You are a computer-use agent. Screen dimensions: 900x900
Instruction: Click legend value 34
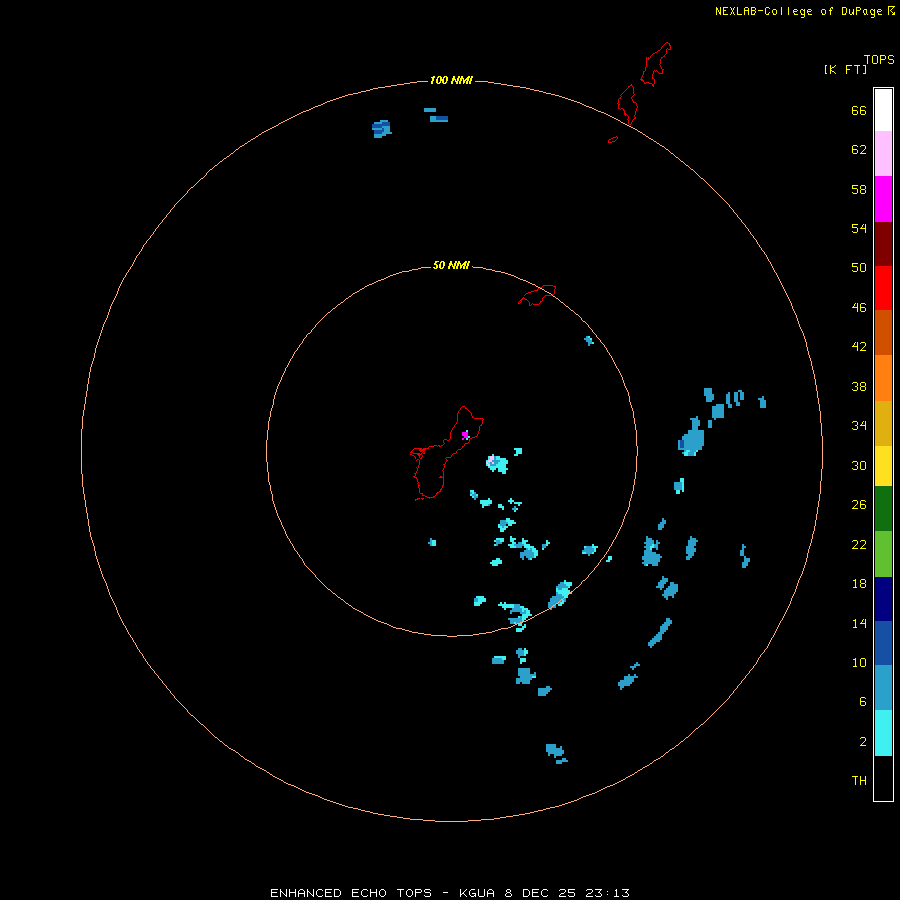[x=859, y=425]
